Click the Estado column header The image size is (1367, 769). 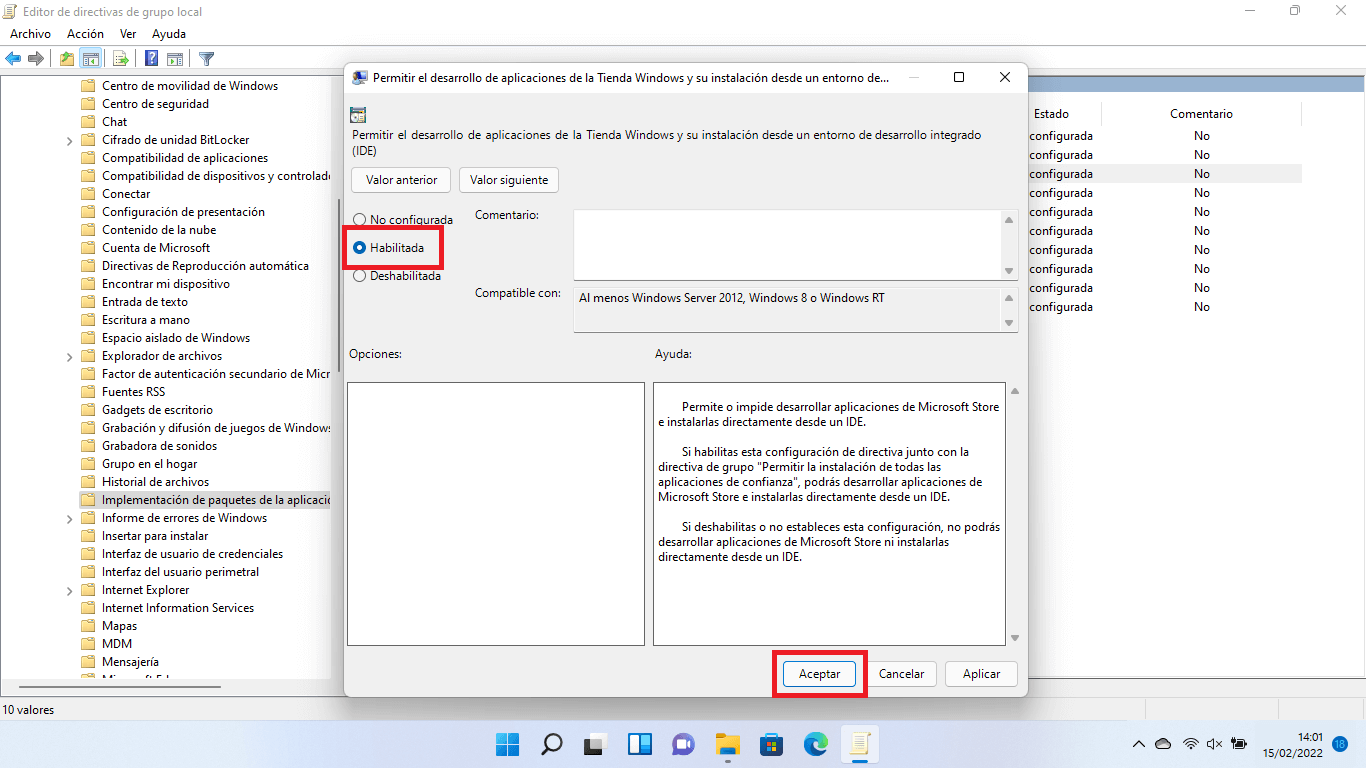pos(1051,114)
